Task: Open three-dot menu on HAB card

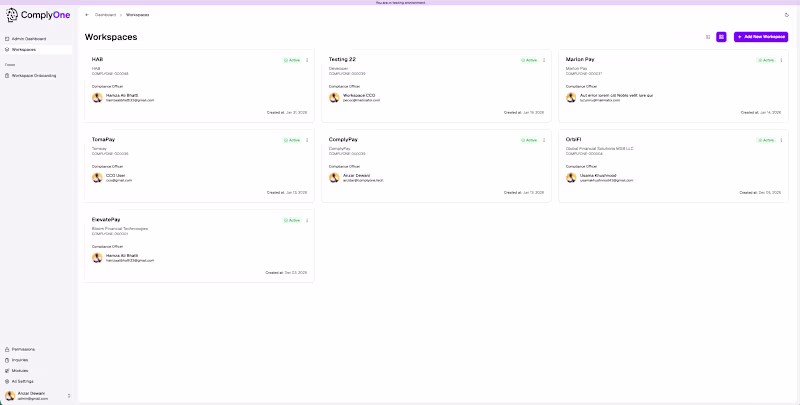Action: (x=307, y=60)
